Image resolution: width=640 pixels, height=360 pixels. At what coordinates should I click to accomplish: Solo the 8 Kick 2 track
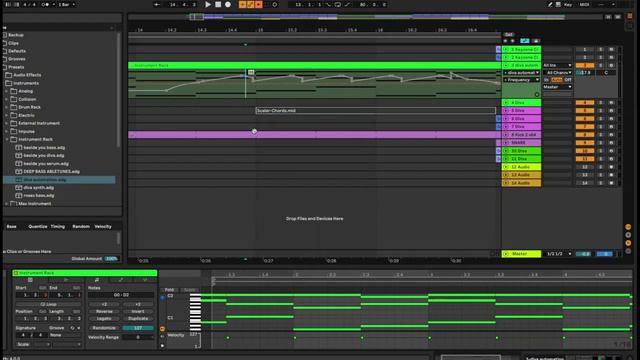(600, 135)
